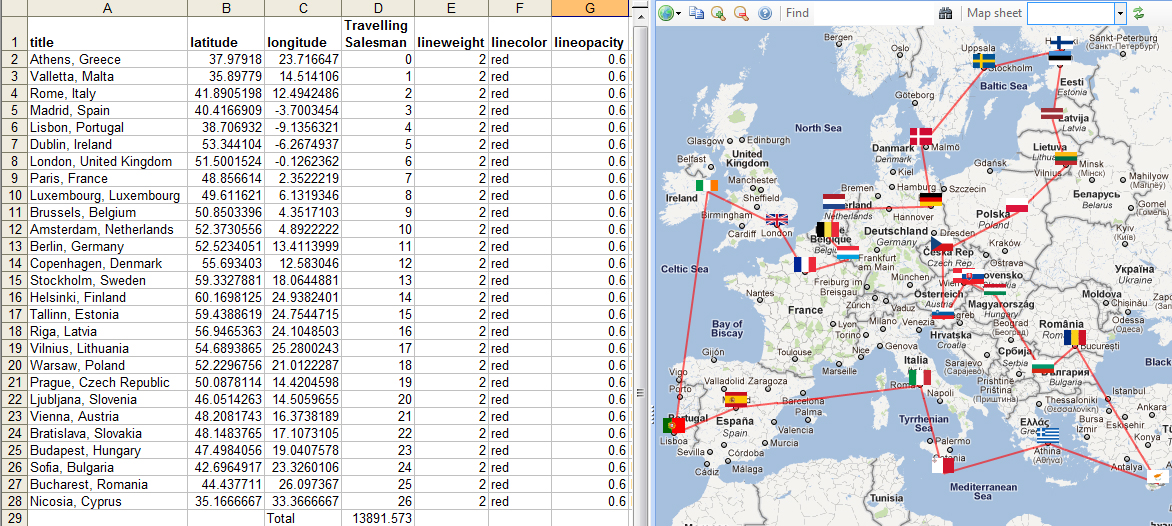Image resolution: width=1172 pixels, height=526 pixels.
Task: Open the Map sheet dropdown arrow
Action: (x=1120, y=13)
